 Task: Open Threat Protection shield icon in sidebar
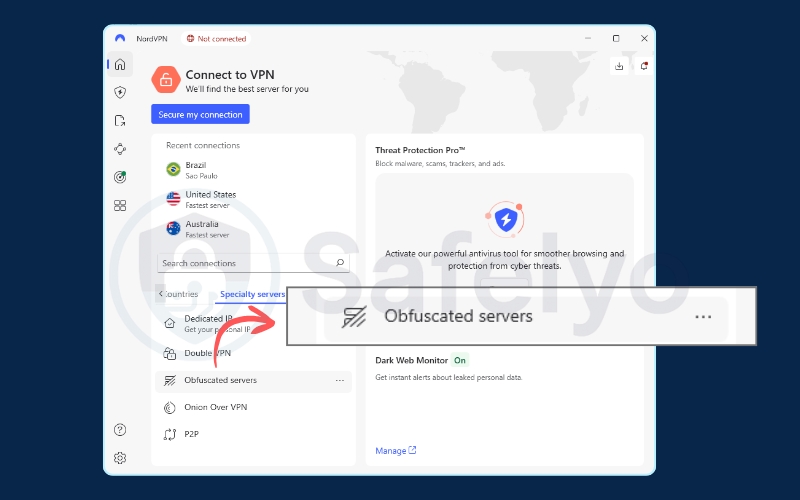click(120, 93)
